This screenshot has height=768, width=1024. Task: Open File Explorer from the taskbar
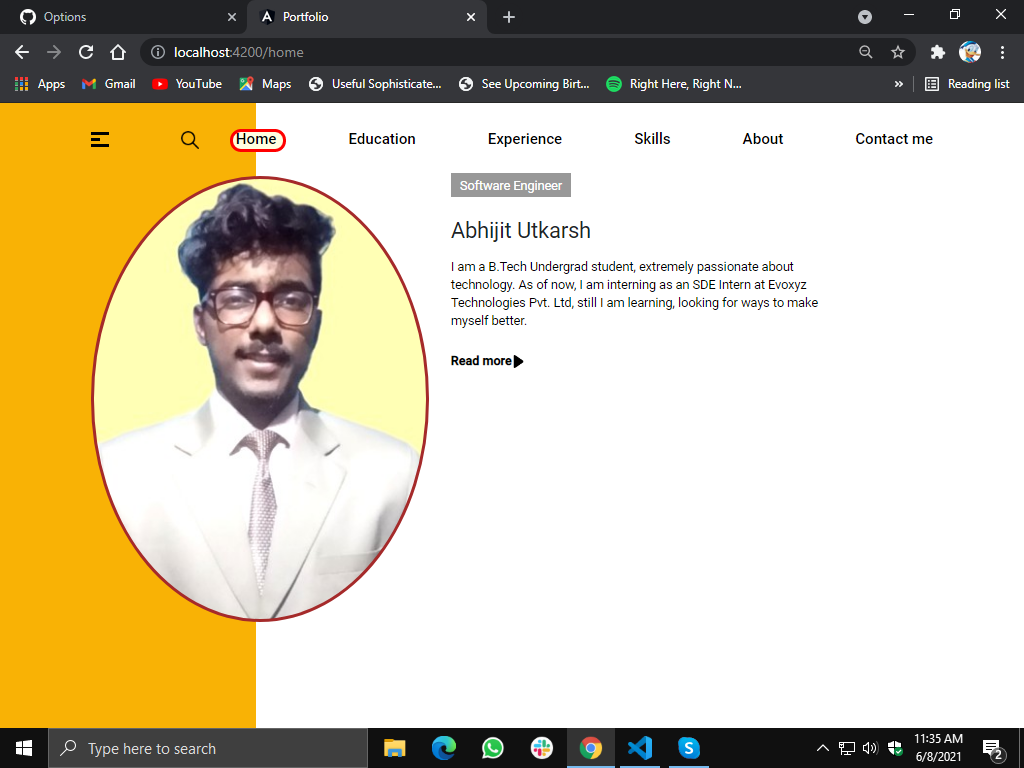[394, 748]
